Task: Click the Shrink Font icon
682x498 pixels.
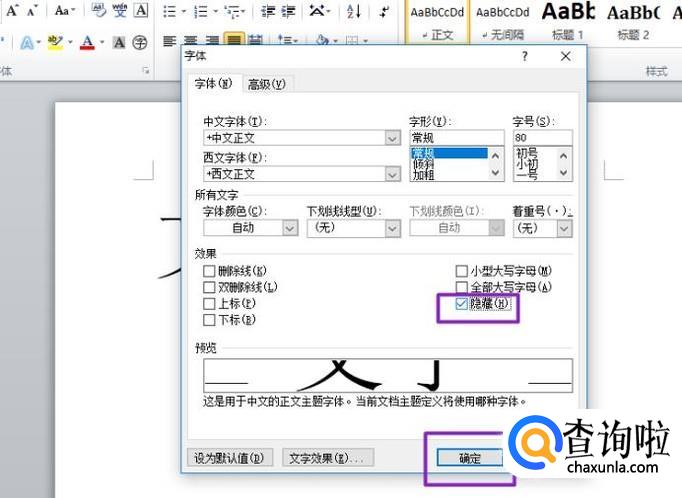Action: tap(32, 10)
